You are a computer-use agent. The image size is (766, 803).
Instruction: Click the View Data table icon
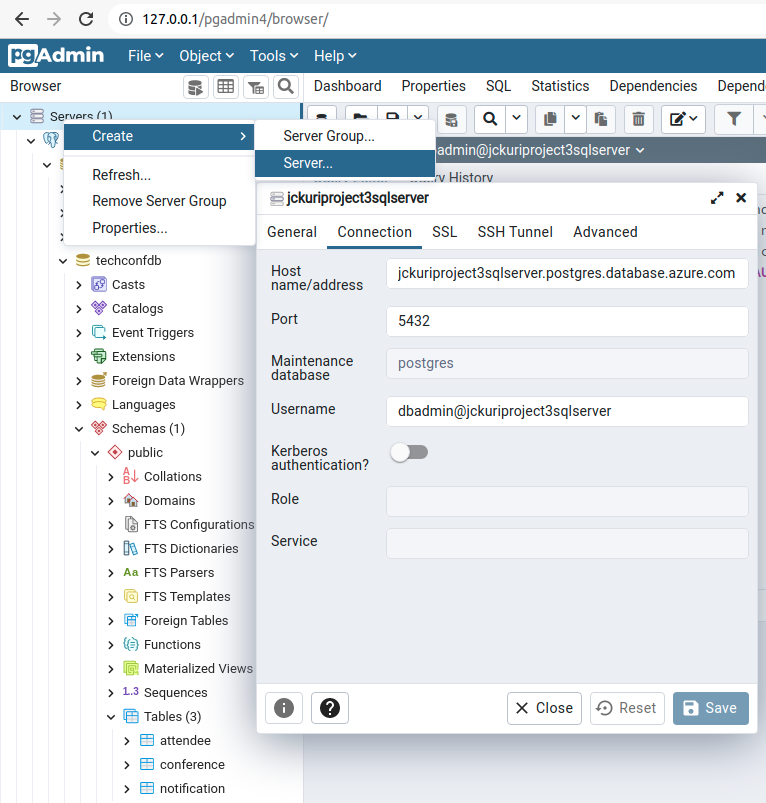(x=226, y=87)
